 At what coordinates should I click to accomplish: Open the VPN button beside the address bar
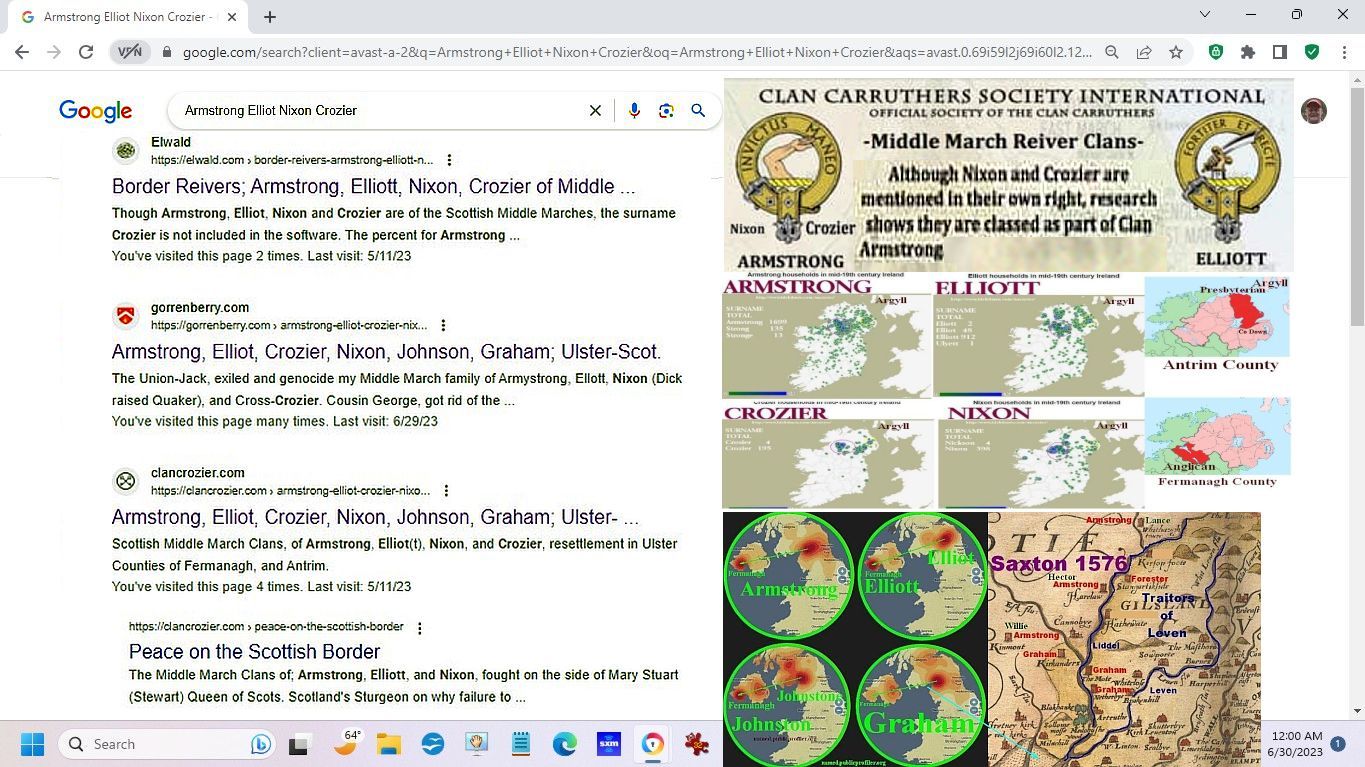click(130, 52)
